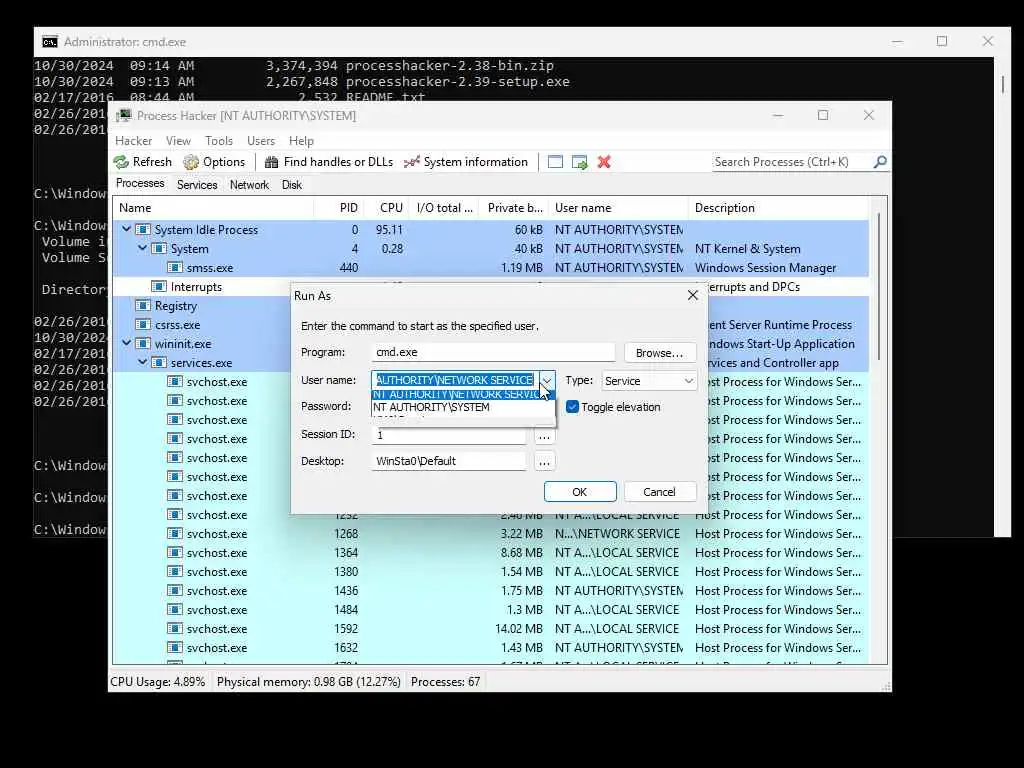Image resolution: width=1024 pixels, height=768 pixels.
Task: Click the Registry process icon
Action: [x=143, y=306]
